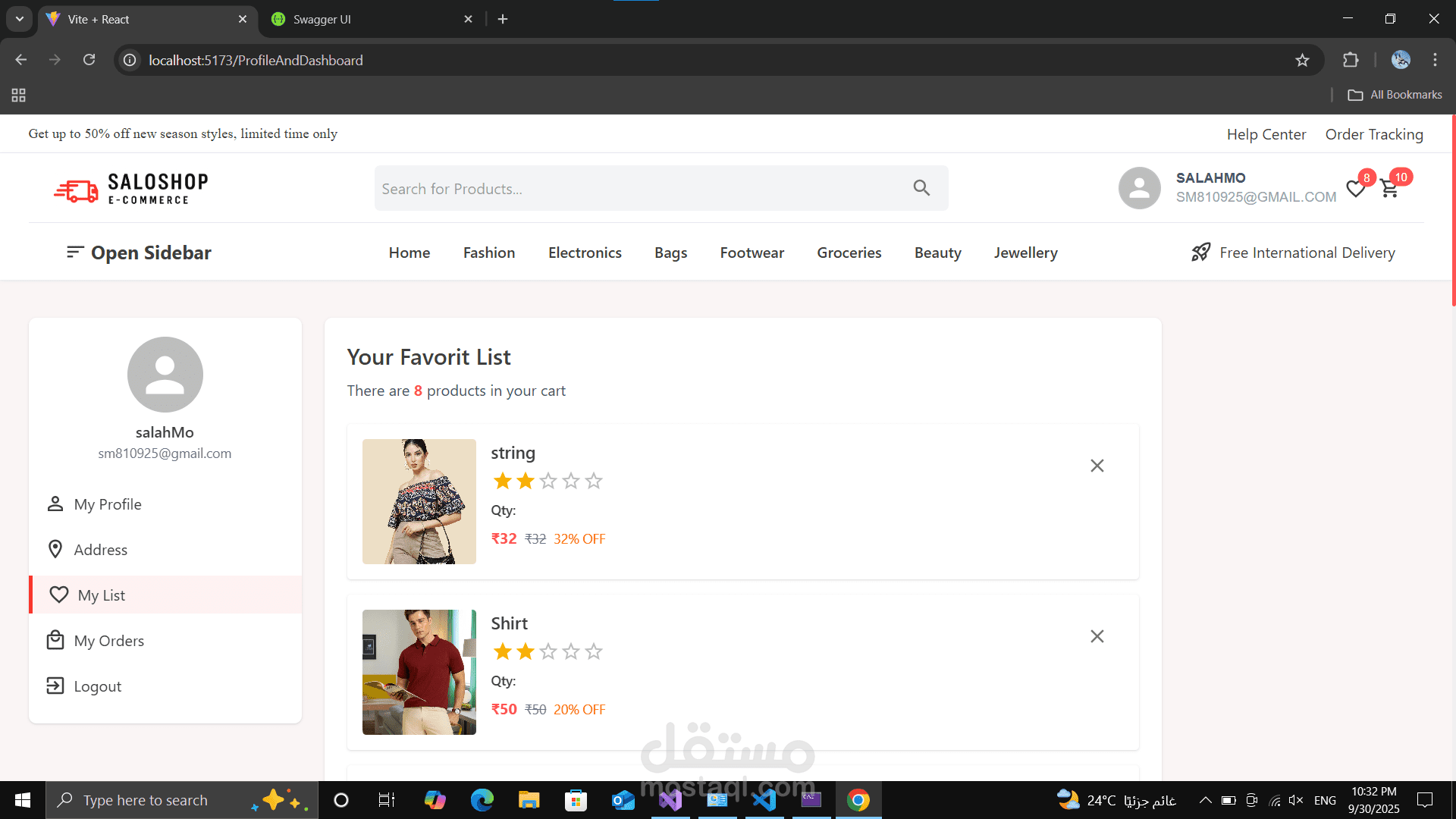Screen dimensions: 1456x819
Task: Bookmark this page with star icon
Action: [1302, 60]
